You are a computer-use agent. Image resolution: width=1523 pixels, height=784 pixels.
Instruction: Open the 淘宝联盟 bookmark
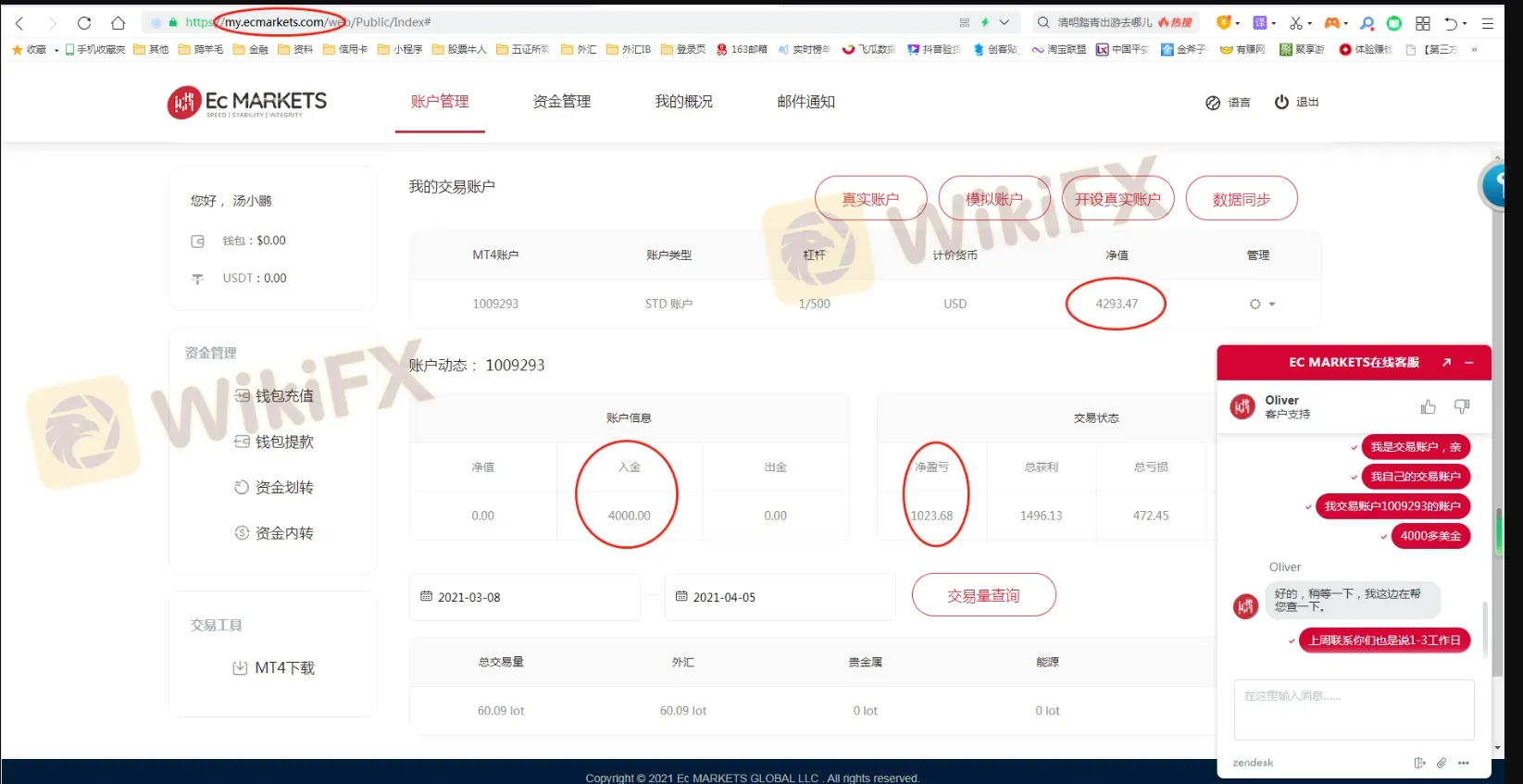pos(1059,50)
